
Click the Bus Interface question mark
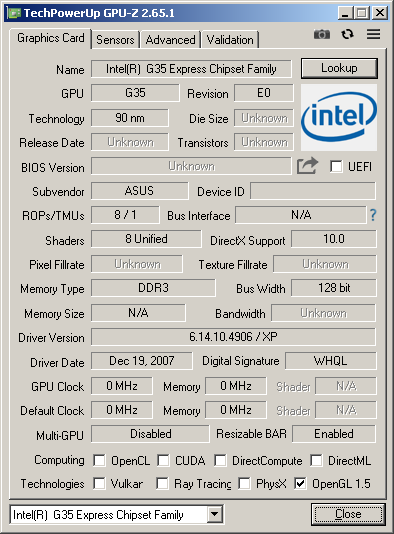(x=373, y=215)
